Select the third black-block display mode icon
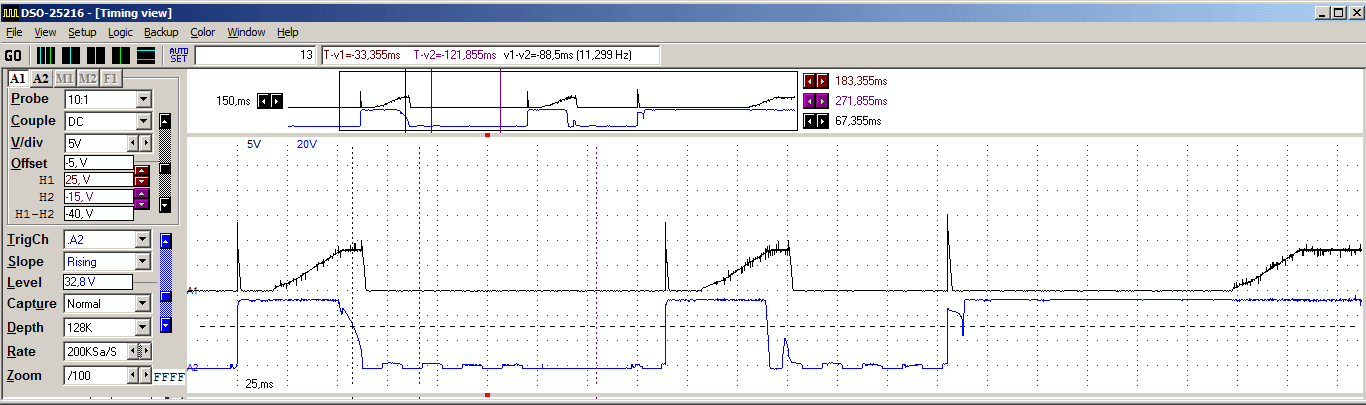 click(x=96, y=55)
